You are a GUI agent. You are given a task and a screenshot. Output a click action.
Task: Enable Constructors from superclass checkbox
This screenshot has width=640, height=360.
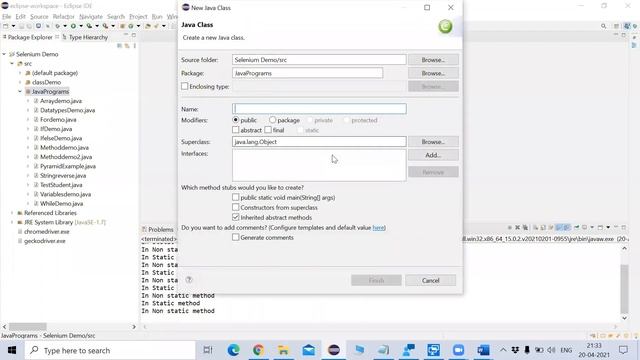pos(236,207)
